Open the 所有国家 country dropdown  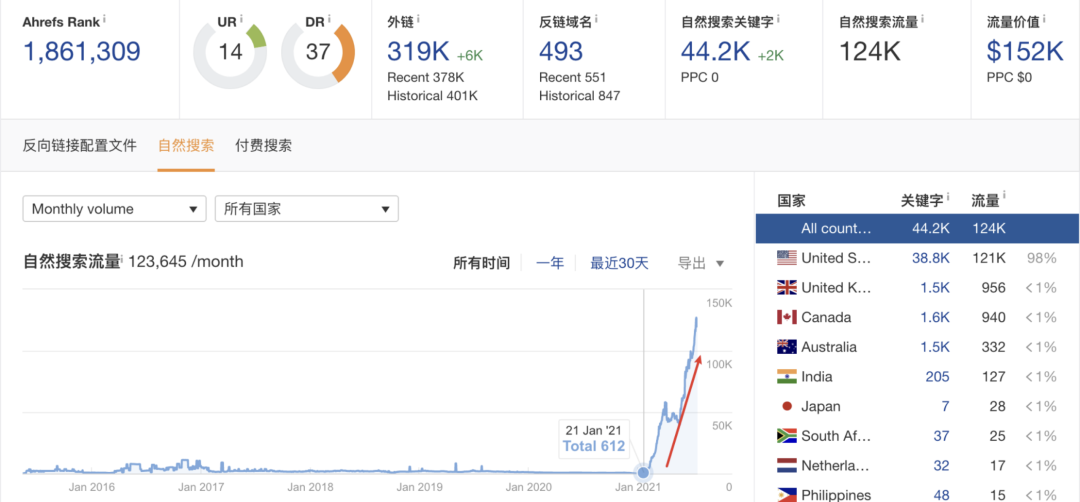(x=307, y=209)
